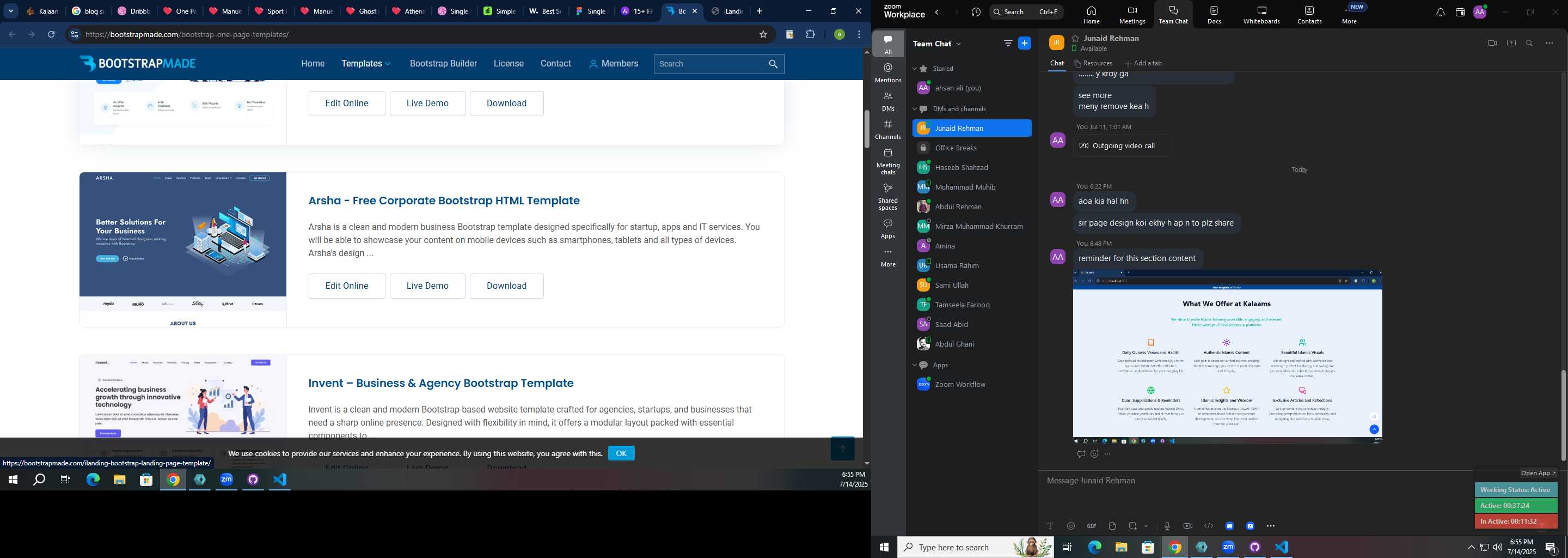This screenshot has width=1568, height=558.
Task: Open text formatting options in composer
Action: pyautogui.click(x=1050, y=526)
